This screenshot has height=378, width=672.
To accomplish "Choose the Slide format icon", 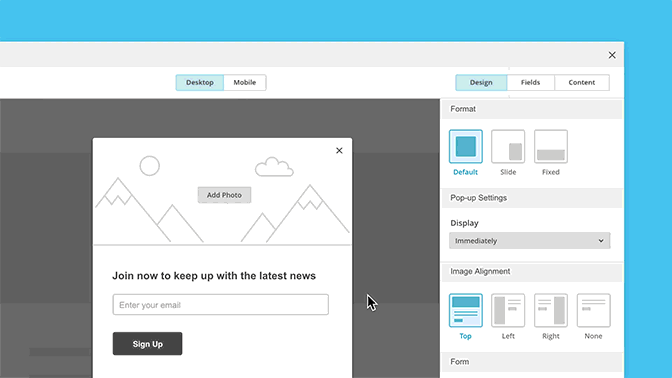I will (508, 147).
